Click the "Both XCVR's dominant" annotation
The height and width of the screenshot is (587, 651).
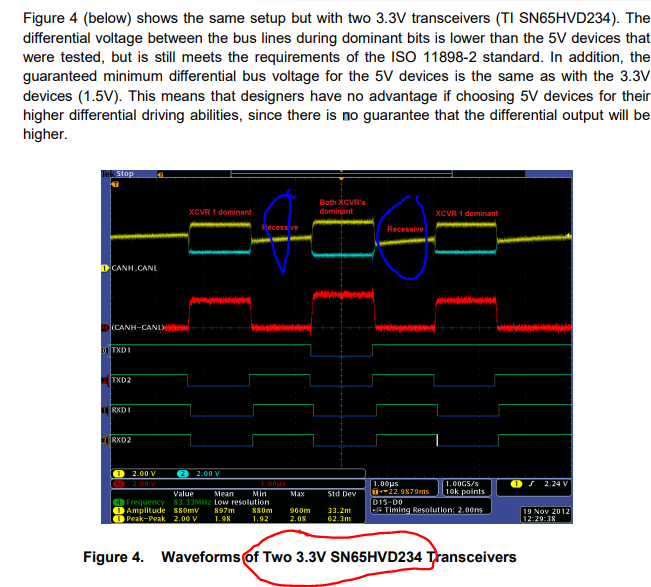(x=342, y=207)
